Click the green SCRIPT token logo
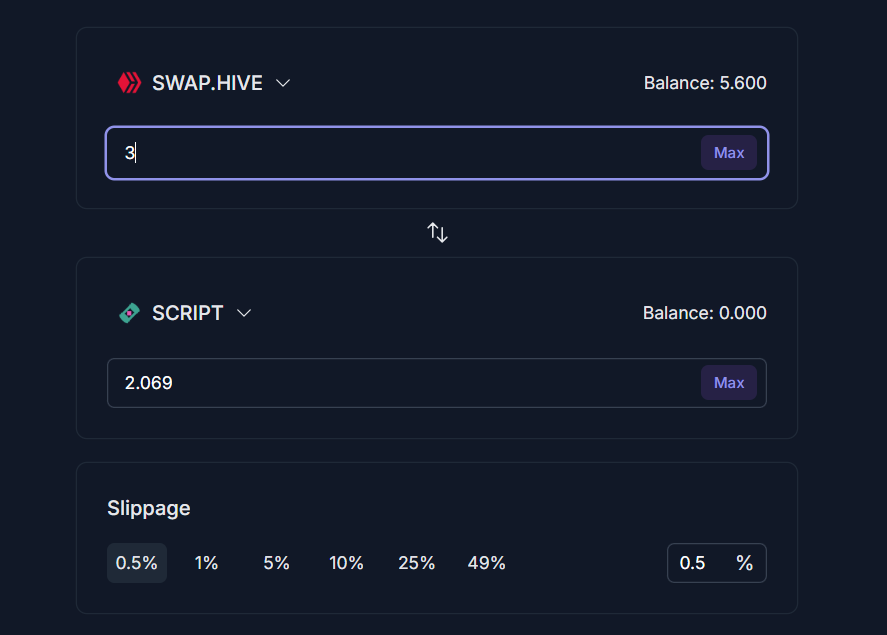Viewport: 887px width, 635px height. tap(130, 313)
